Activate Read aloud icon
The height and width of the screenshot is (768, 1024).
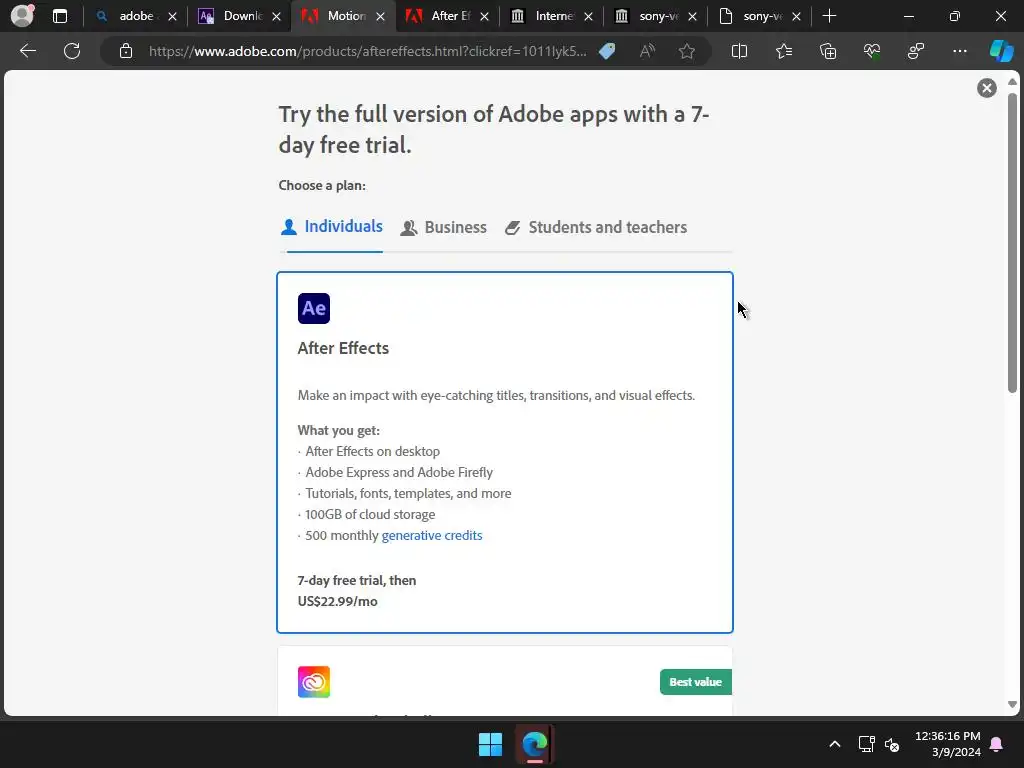click(647, 51)
